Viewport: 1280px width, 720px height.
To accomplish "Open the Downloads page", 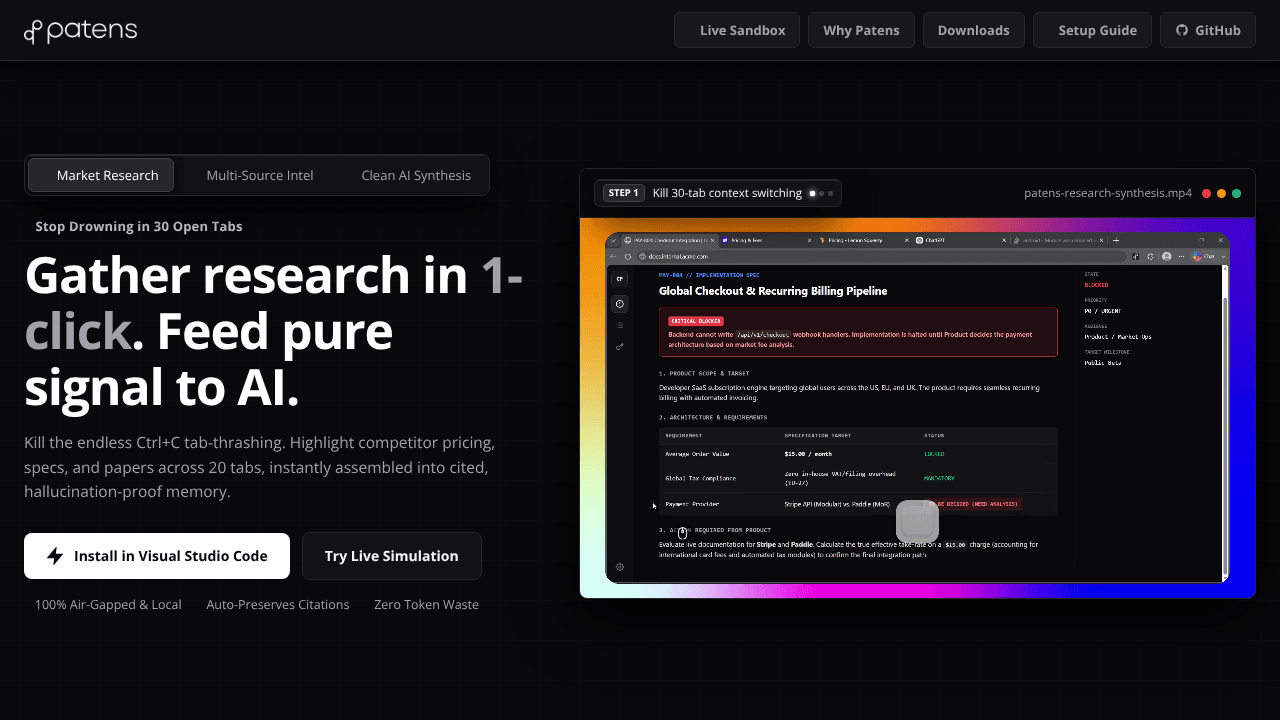I will pyautogui.click(x=973, y=30).
